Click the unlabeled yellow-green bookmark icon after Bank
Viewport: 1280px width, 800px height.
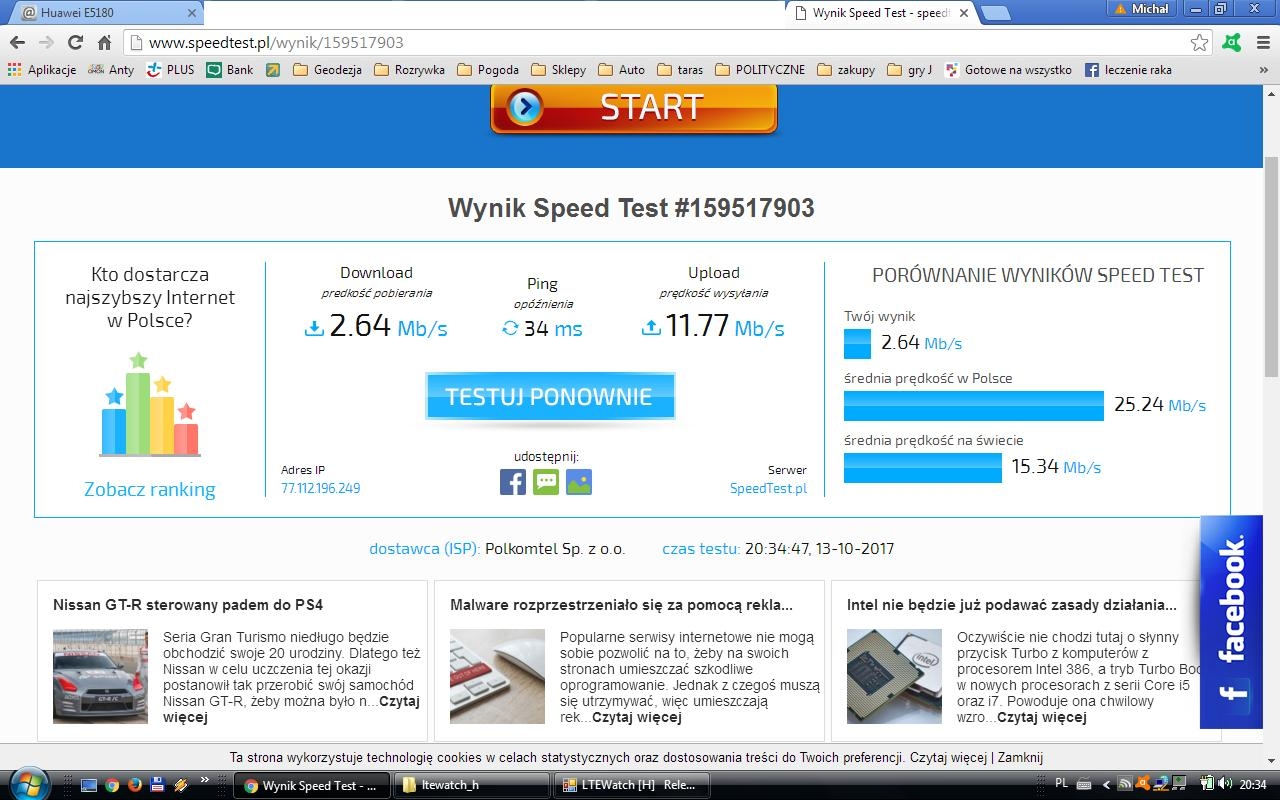coord(273,70)
